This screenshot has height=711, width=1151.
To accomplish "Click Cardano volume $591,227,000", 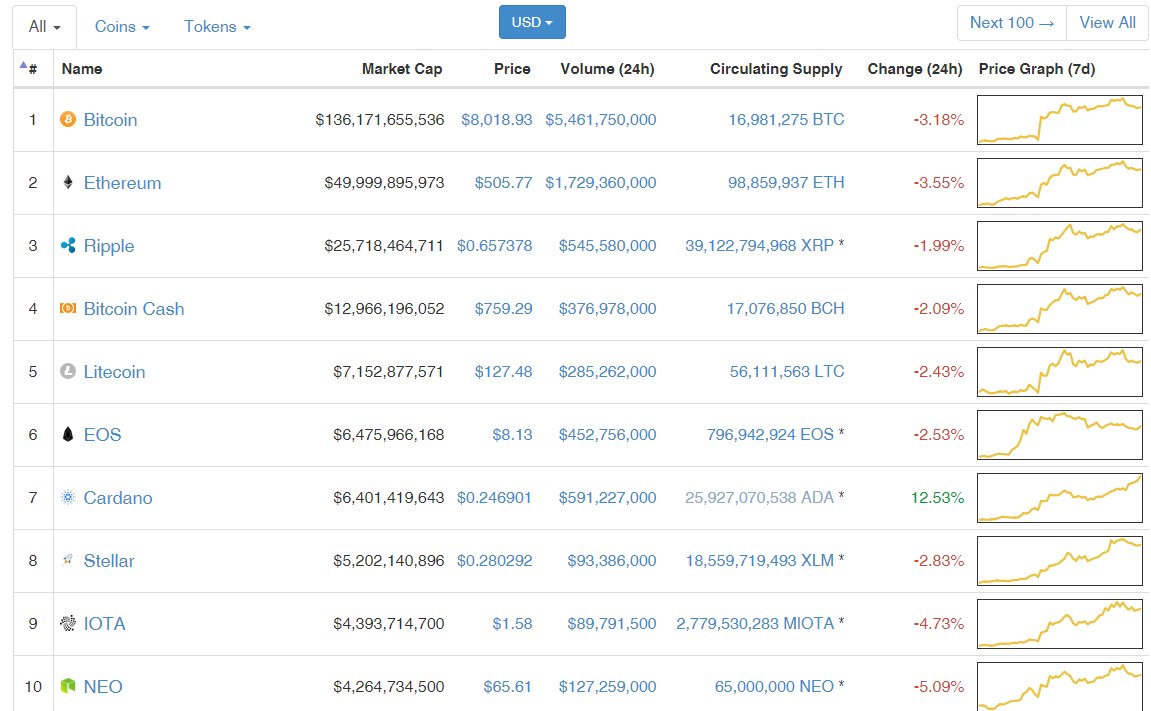I will pos(607,497).
